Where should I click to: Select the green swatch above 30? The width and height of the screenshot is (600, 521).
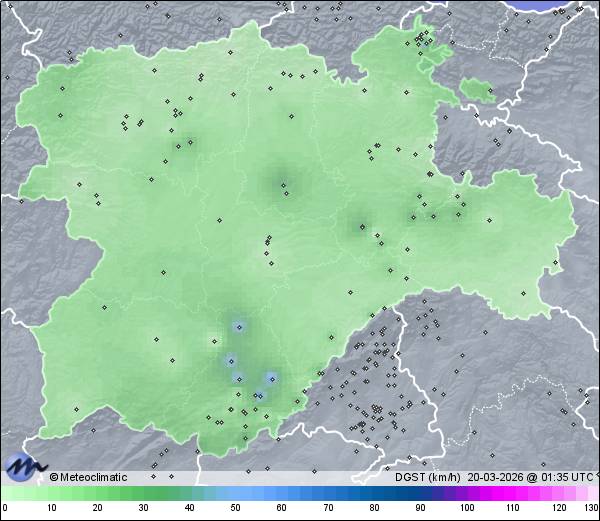point(143,494)
